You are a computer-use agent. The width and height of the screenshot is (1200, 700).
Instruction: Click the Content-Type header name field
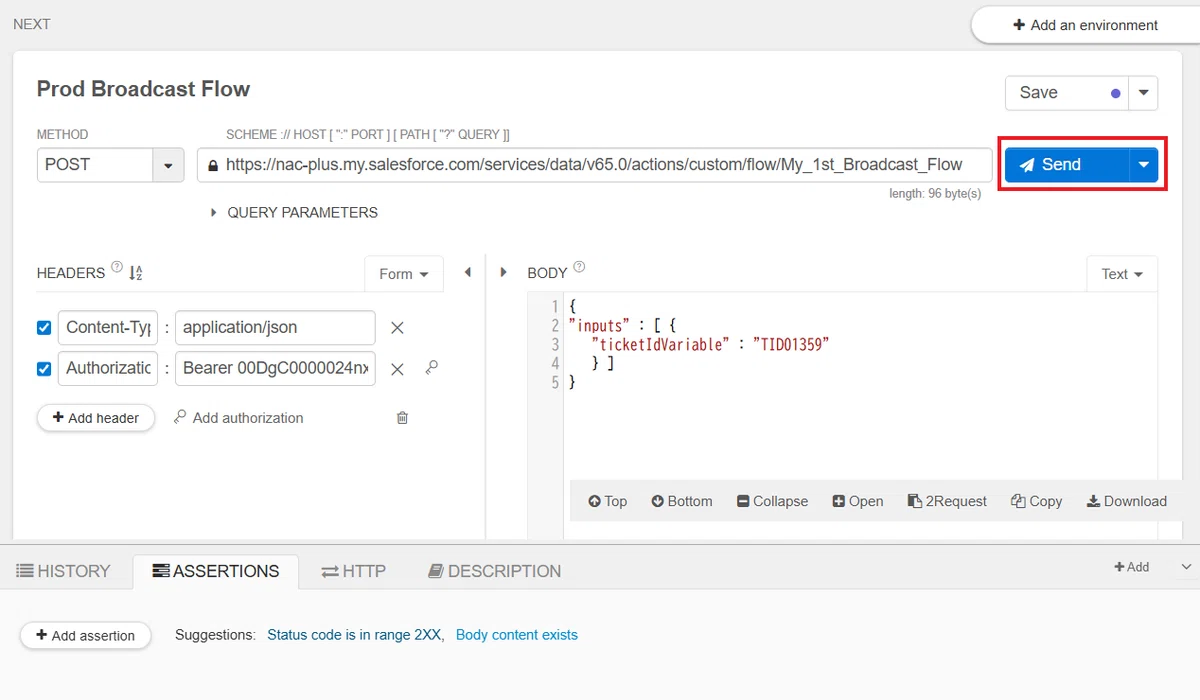pos(108,328)
